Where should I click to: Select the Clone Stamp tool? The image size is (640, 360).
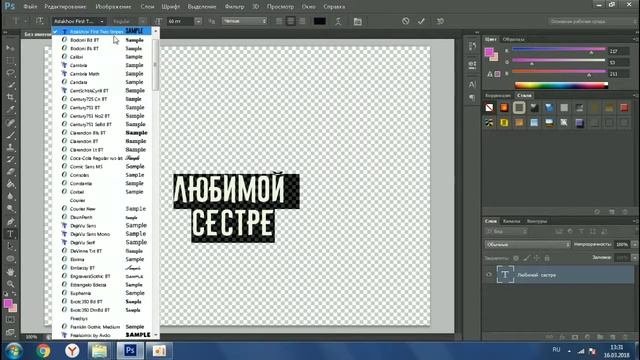point(11,147)
